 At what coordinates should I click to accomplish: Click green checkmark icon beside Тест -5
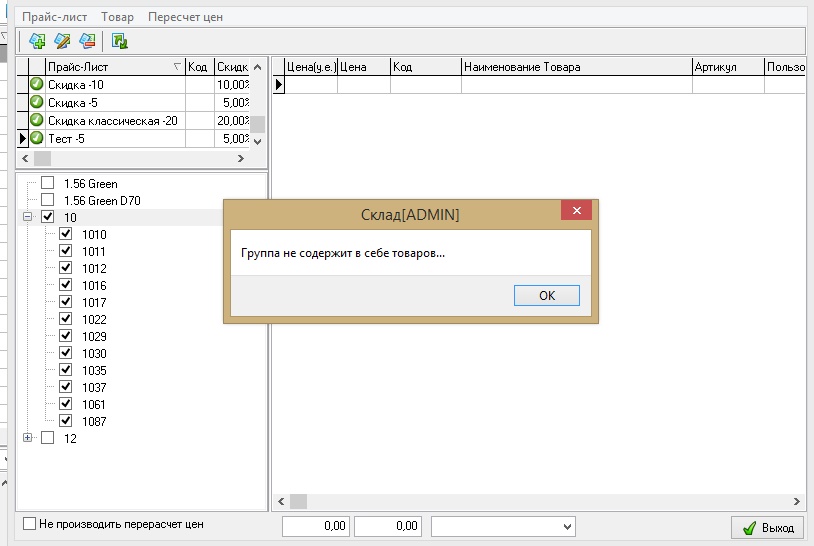(37, 138)
